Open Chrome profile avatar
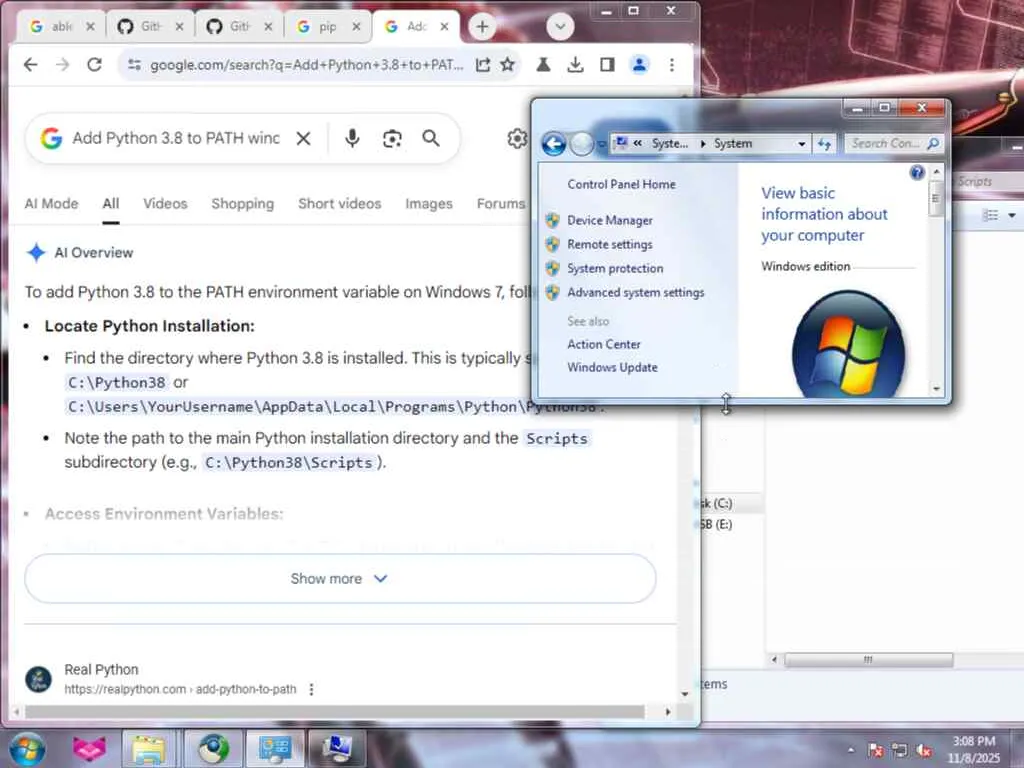 tap(639, 65)
